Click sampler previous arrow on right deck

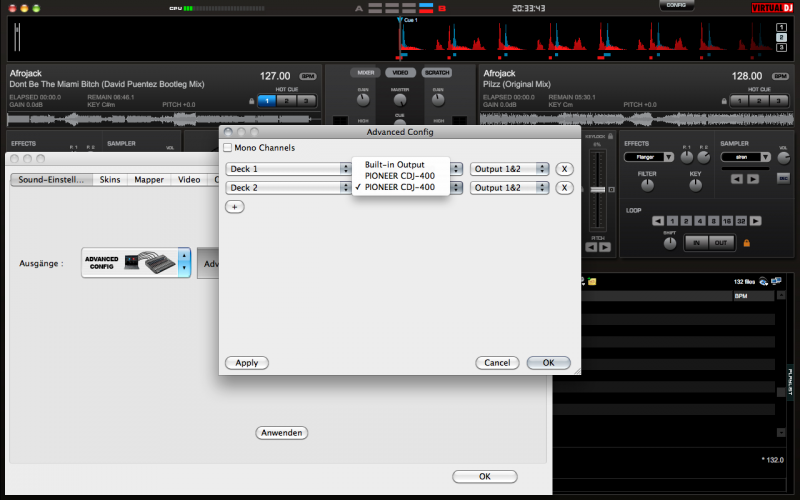[x=736, y=179]
